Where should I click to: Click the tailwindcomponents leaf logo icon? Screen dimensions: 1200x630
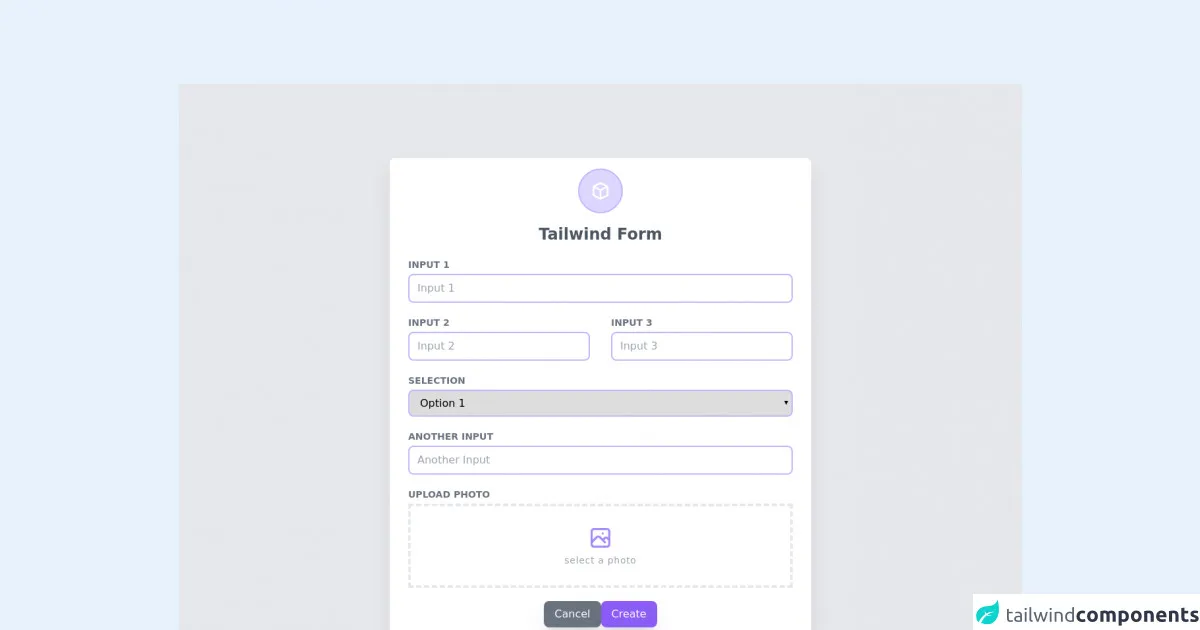pos(988,612)
